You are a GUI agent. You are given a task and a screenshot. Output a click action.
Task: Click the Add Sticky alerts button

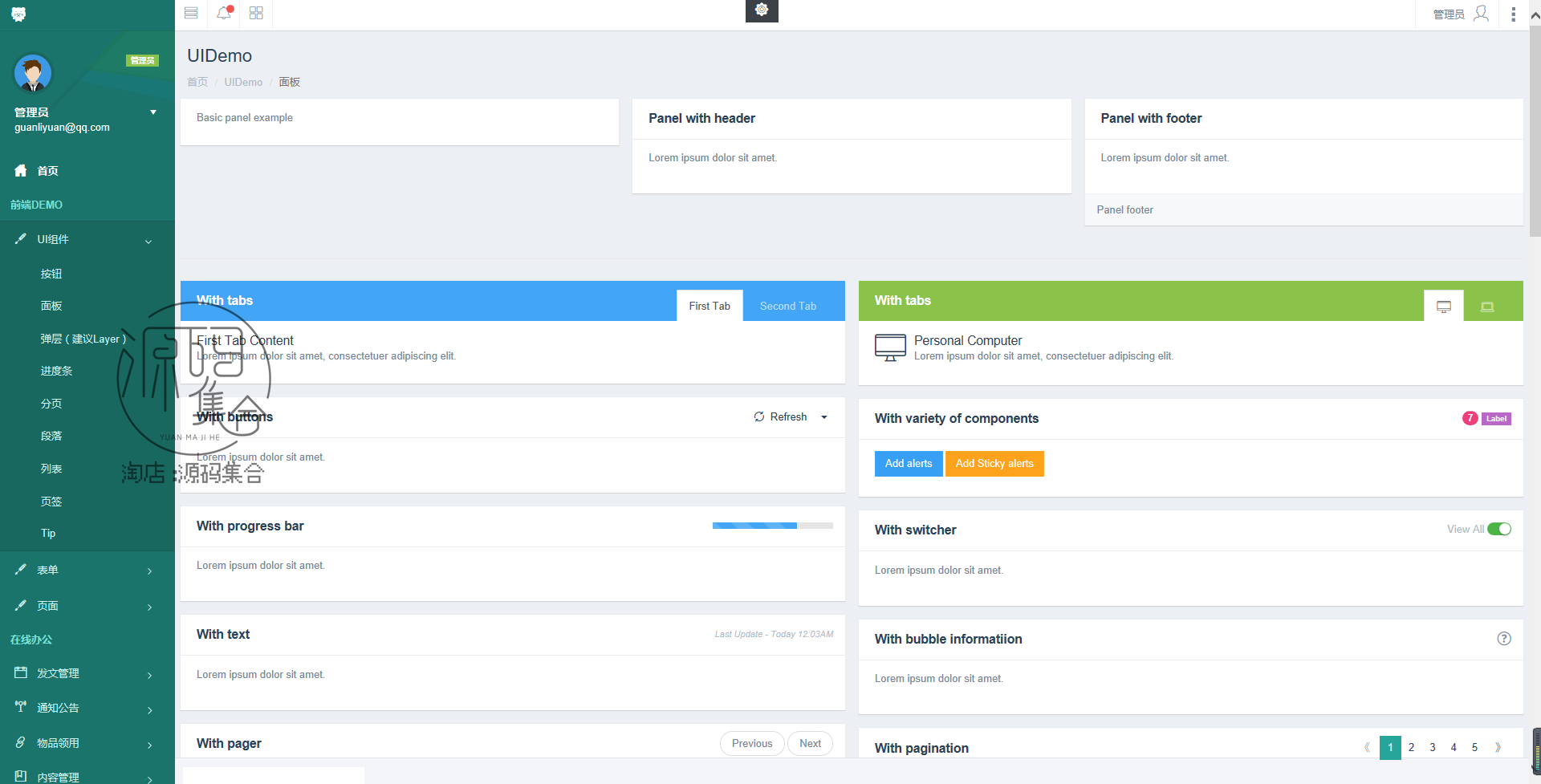click(x=994, y=463)
